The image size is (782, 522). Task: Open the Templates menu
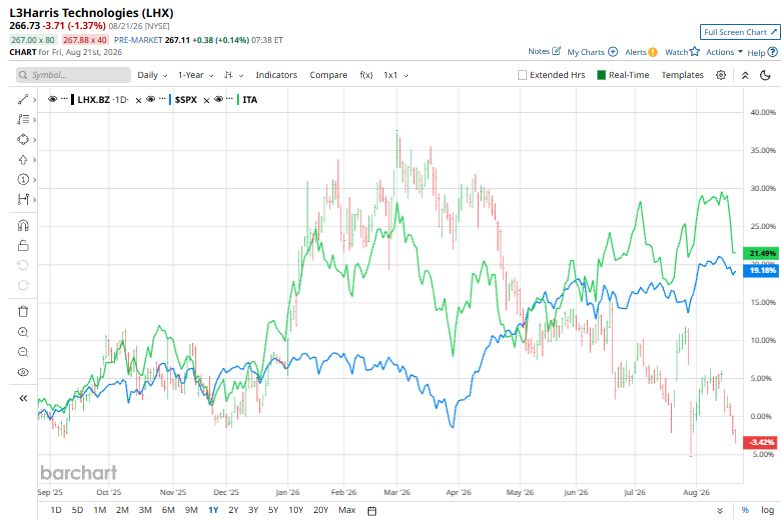pos(682,75)
